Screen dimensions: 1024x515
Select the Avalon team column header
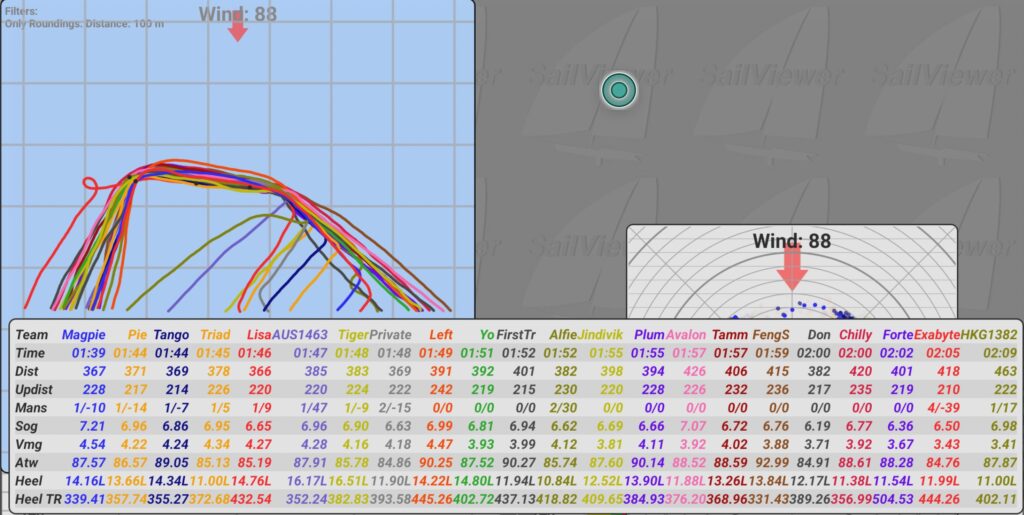tap(686, 335)
